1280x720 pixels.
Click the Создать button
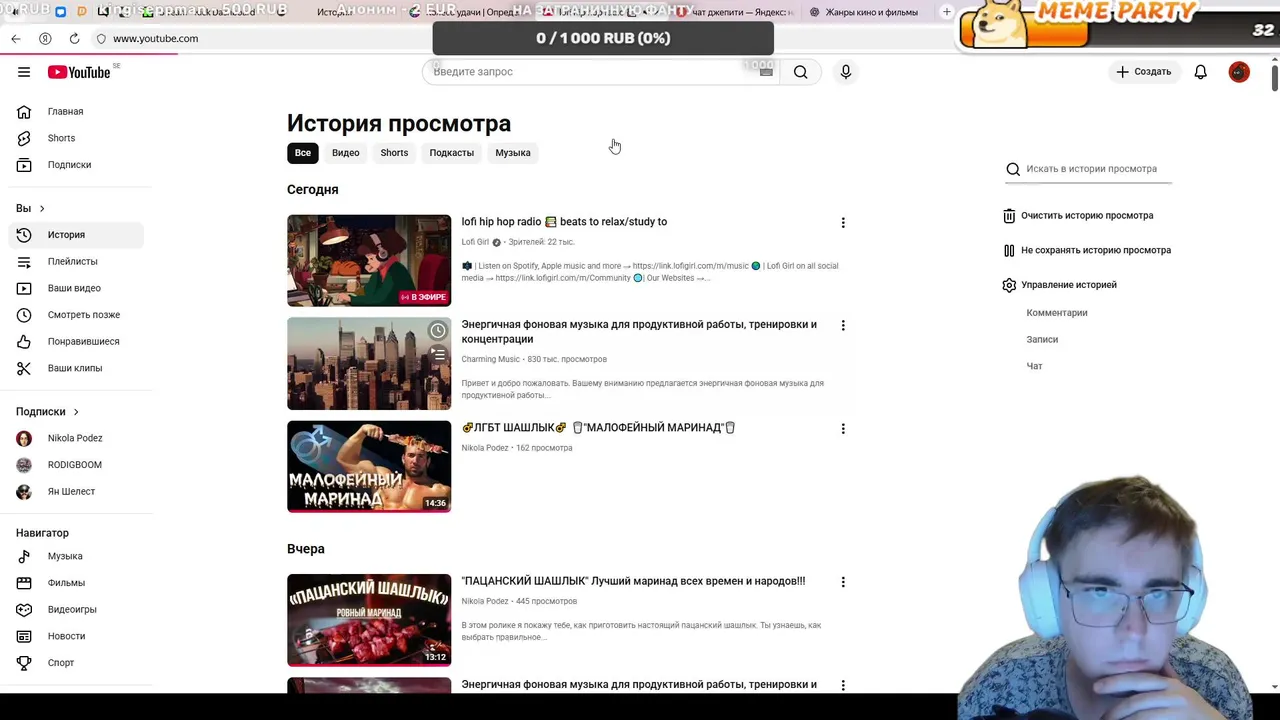pyautogui.click(x=1143, y=72)
